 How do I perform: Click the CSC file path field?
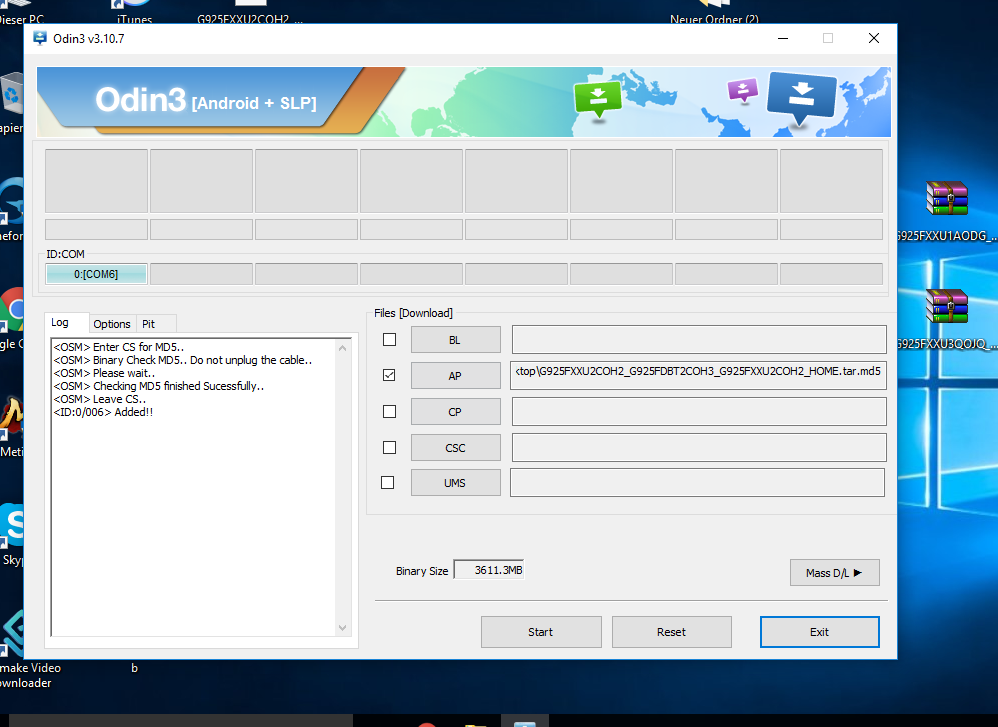click(x=699, y=447)
